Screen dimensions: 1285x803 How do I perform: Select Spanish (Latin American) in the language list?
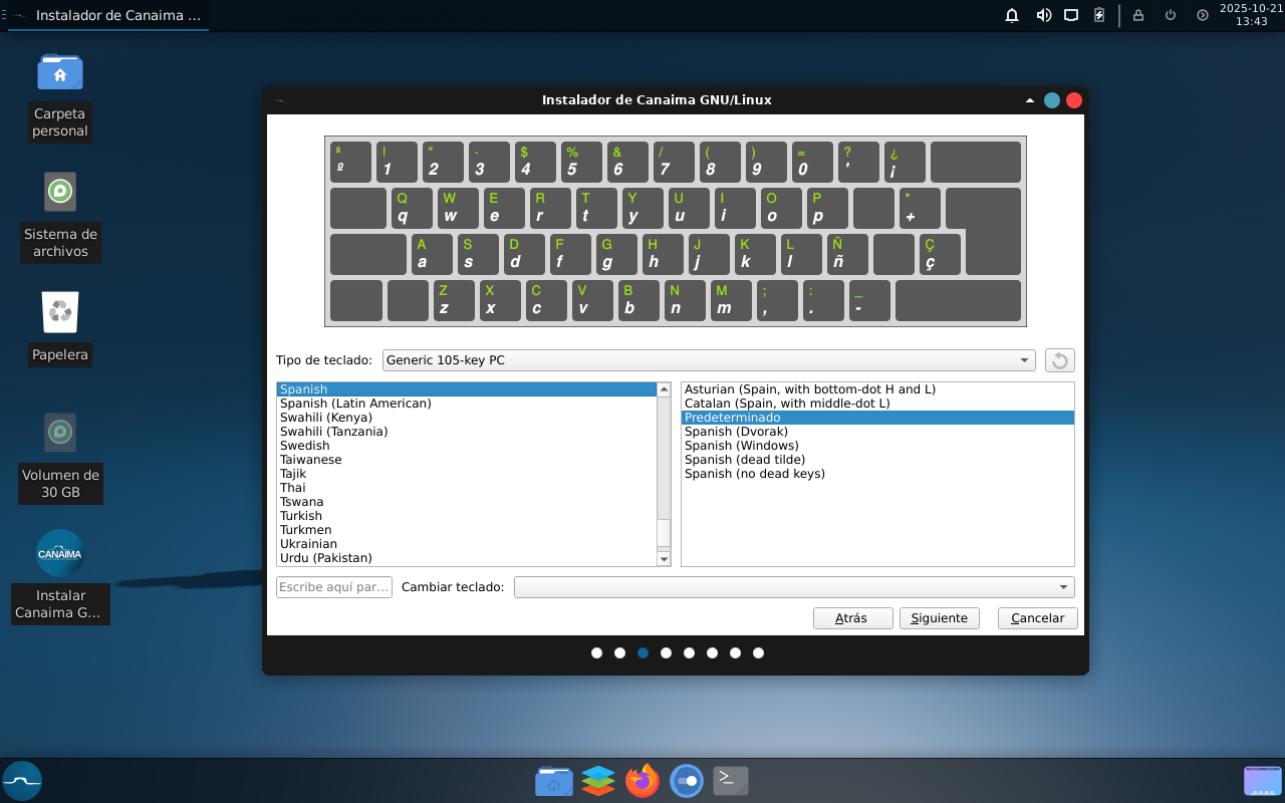point(355,404)
